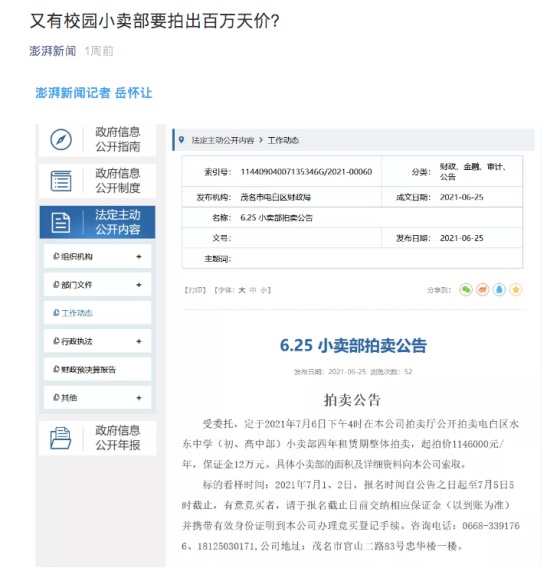Screen dimensions: 560x571
Task: Click the 澎湃新闻 source name
Action: pyautogui.click(x=53, y=51)
